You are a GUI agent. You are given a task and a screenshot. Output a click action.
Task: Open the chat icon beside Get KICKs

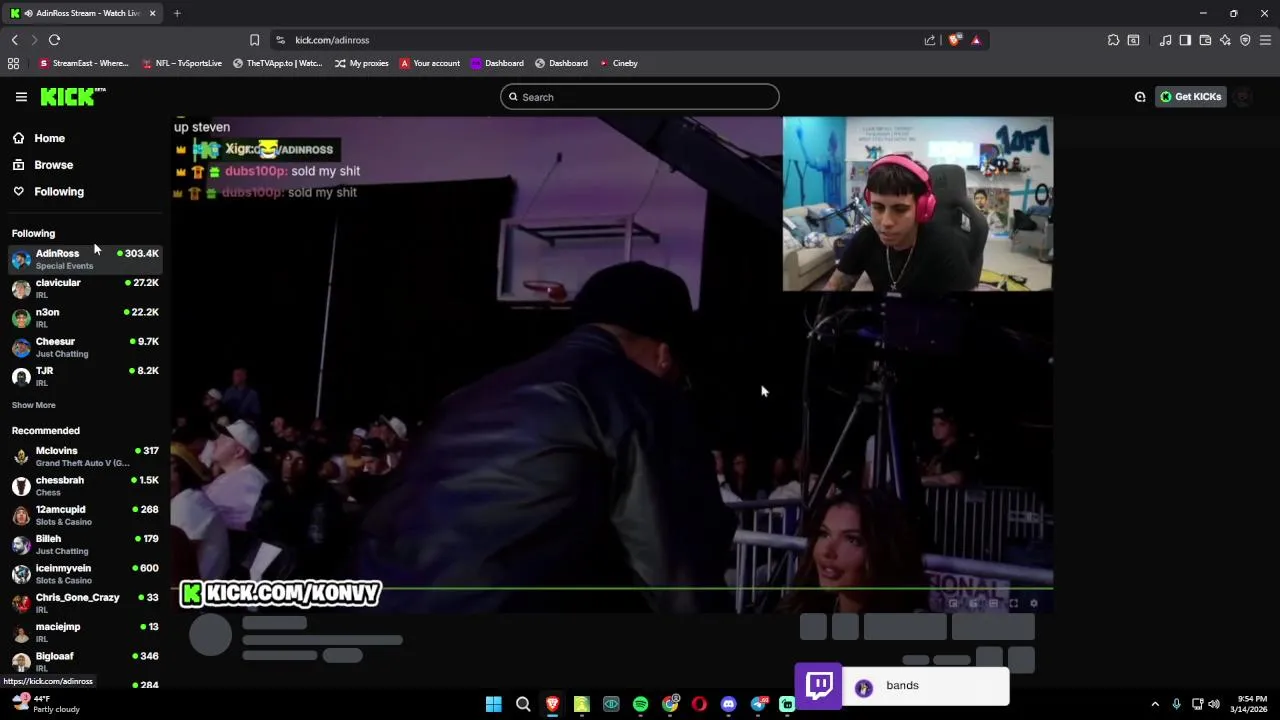(1140, 97)
